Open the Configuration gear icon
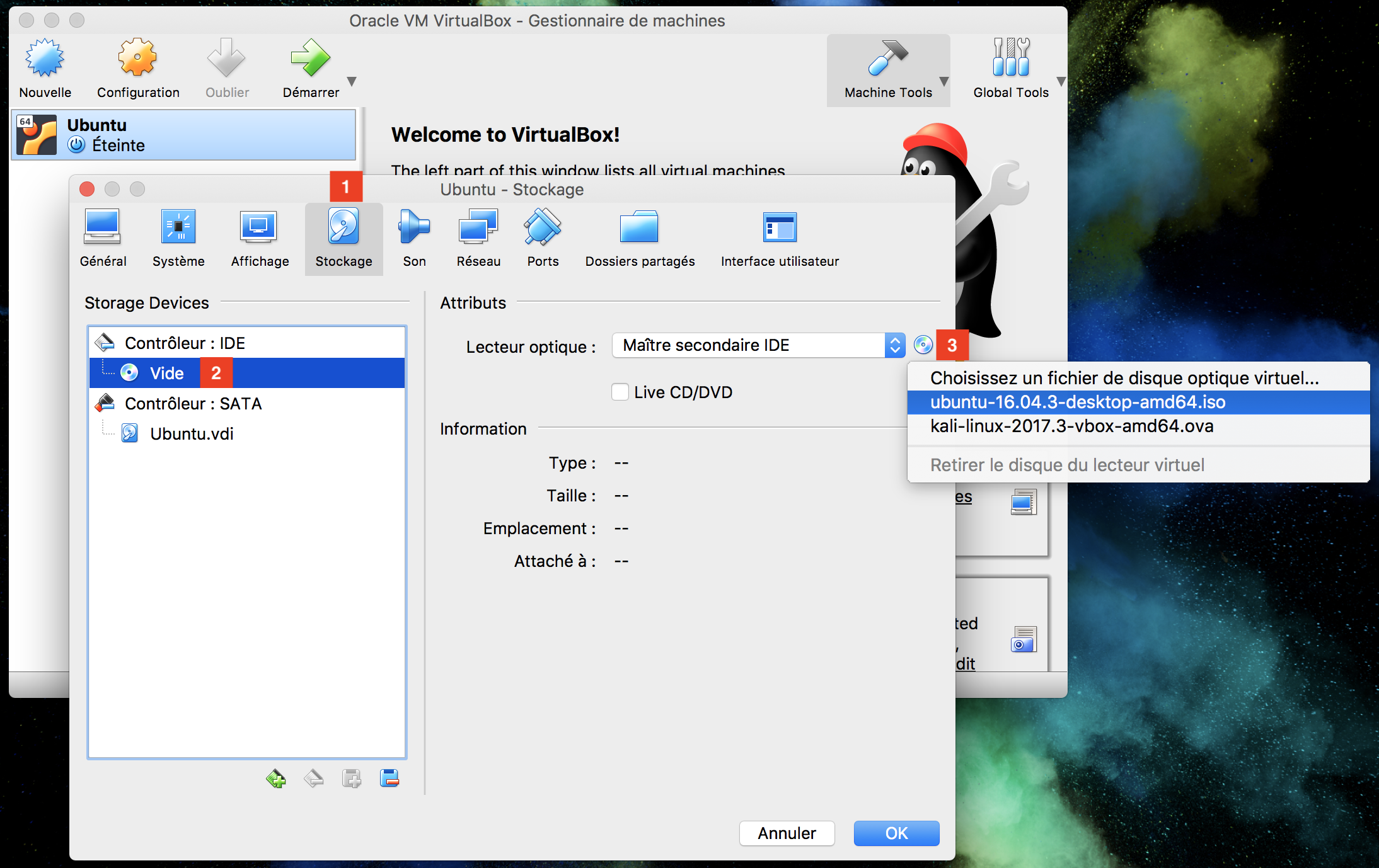The image size is (1379, 868). pyautogui.click(x=137, y=58)
